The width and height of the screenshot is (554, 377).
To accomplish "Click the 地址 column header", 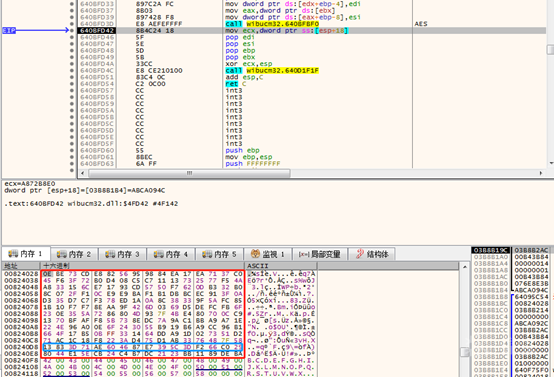I will point(21,266).
